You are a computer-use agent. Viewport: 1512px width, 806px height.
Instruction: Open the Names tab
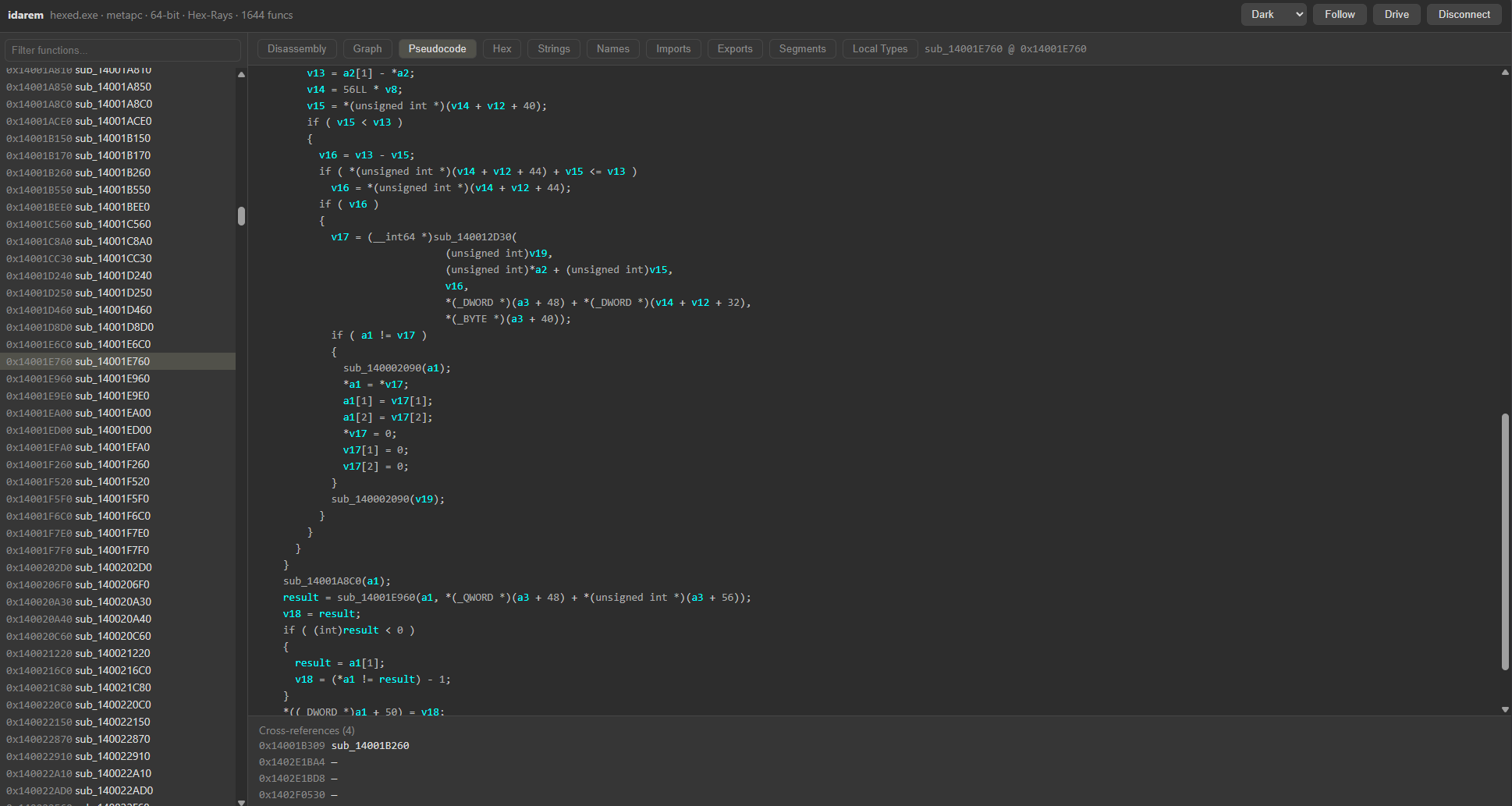click(612, 48)
